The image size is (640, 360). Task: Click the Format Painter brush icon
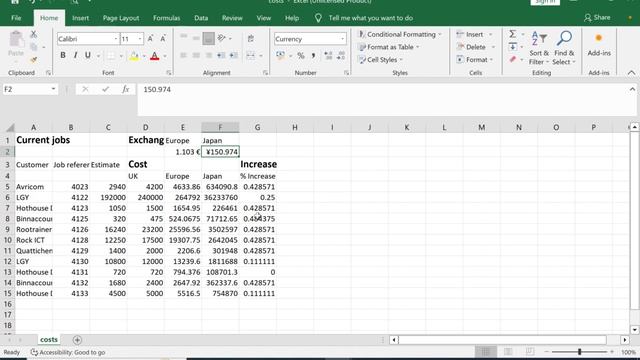[x=34, y=60]
